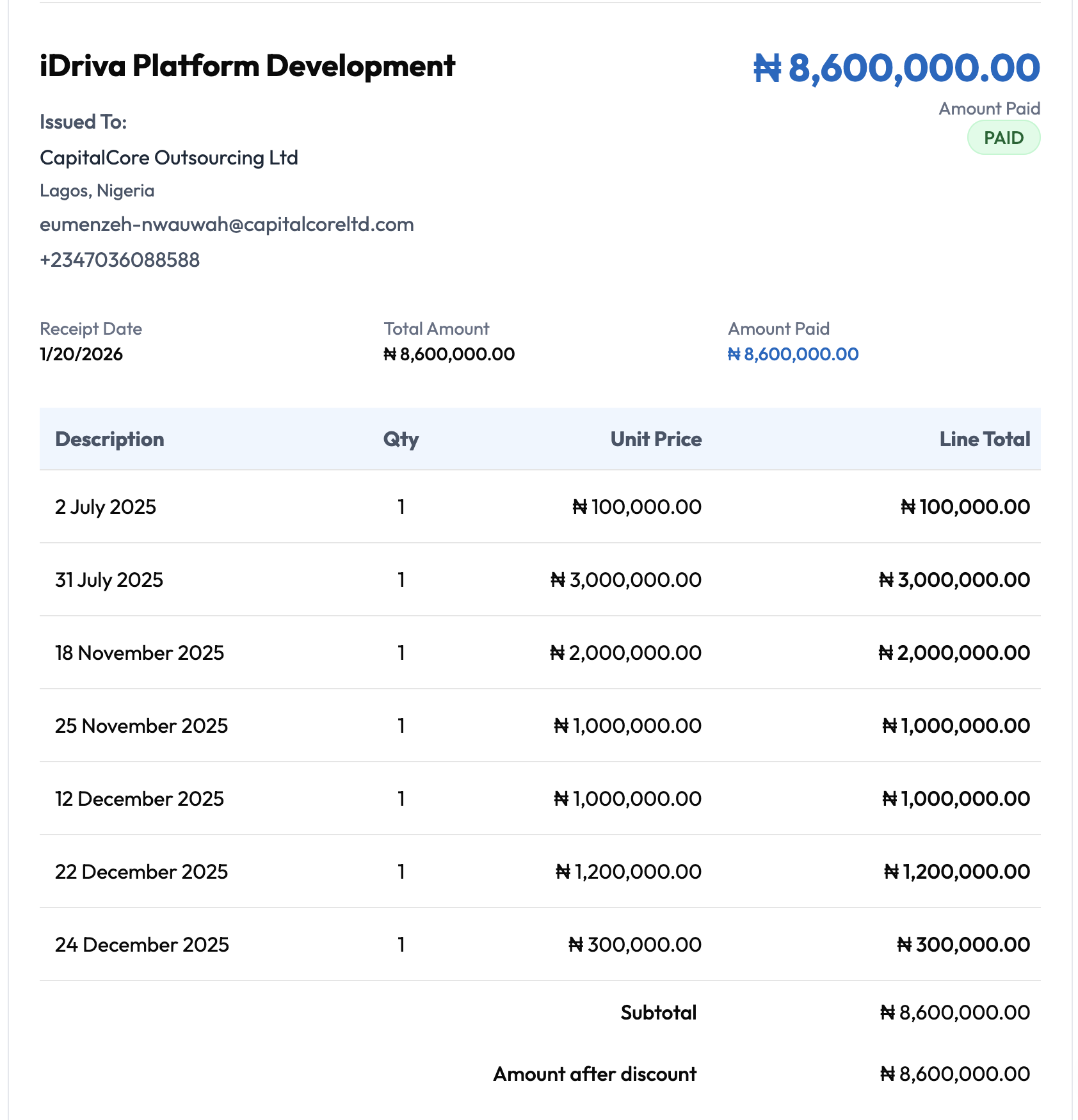The height and width of the screenshot is (1120, 1078).
Task: Click the 31 July 2025 description cell
Action: tap(109, 580)
